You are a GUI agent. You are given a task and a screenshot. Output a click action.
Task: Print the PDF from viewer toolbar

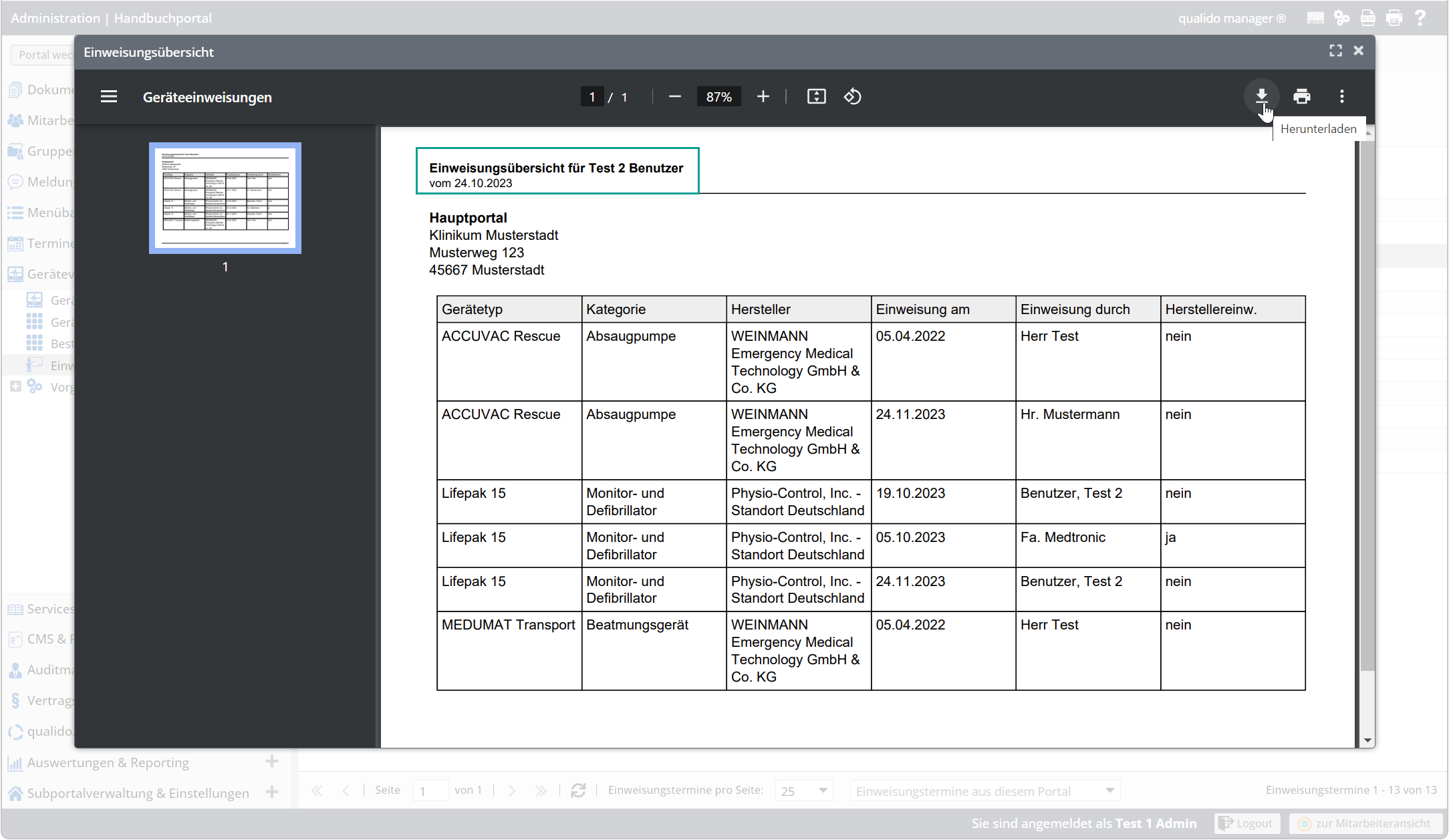click(x=1301, y=97)
